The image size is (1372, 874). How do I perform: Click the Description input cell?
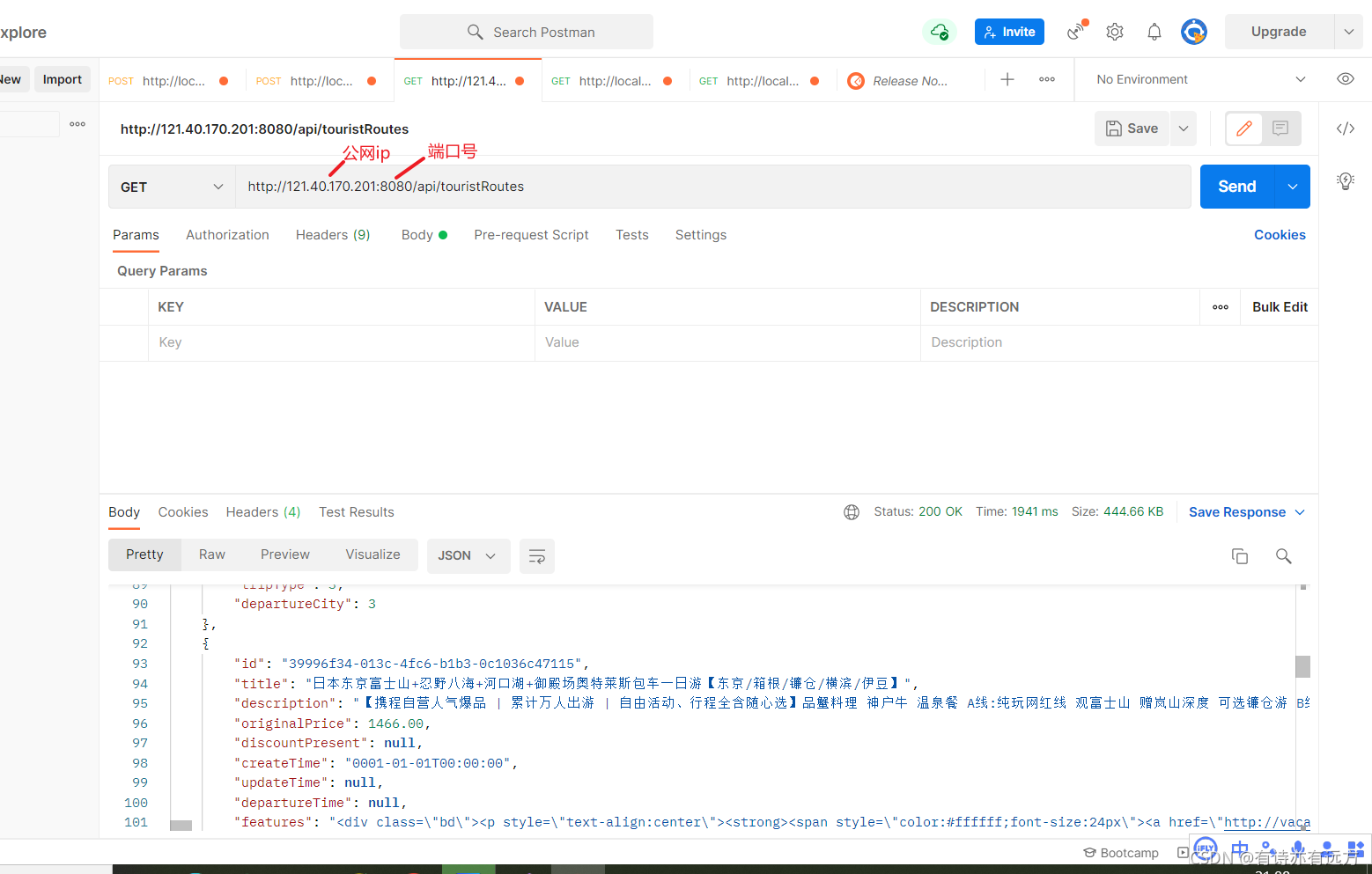pyautogui.click(x=1119, y=342)
